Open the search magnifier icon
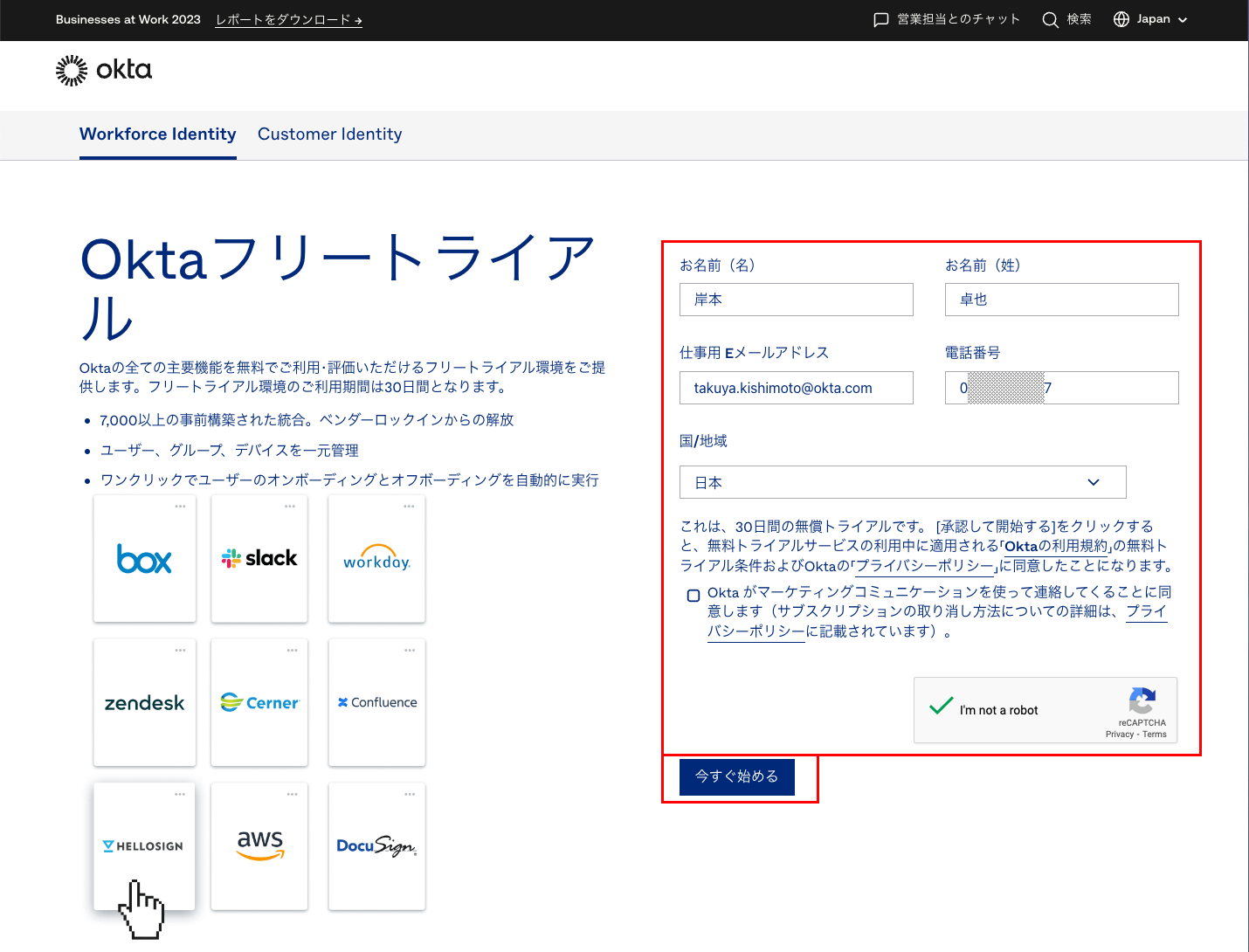 [1050, 20]
